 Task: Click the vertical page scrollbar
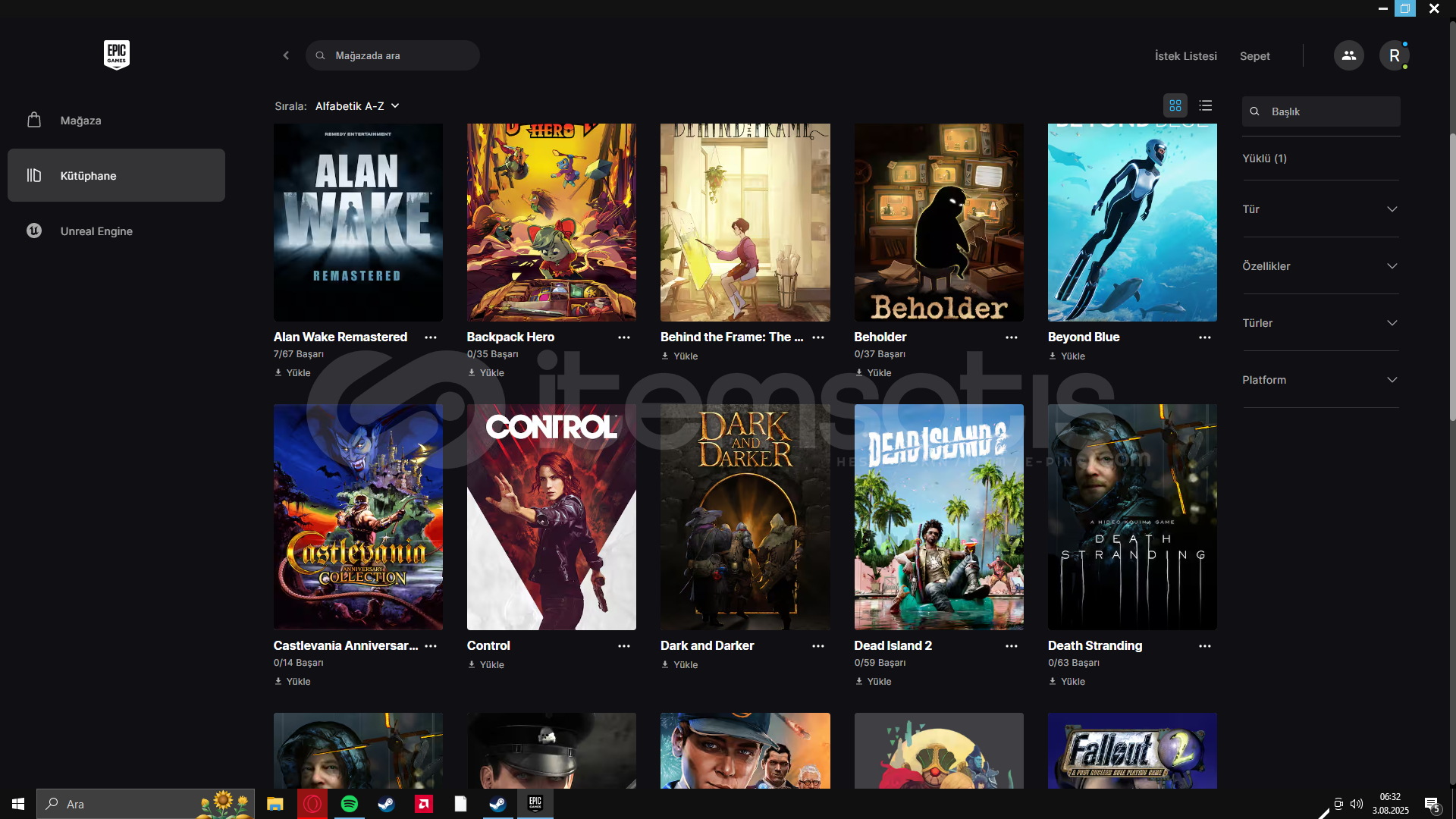(1451, 277)
